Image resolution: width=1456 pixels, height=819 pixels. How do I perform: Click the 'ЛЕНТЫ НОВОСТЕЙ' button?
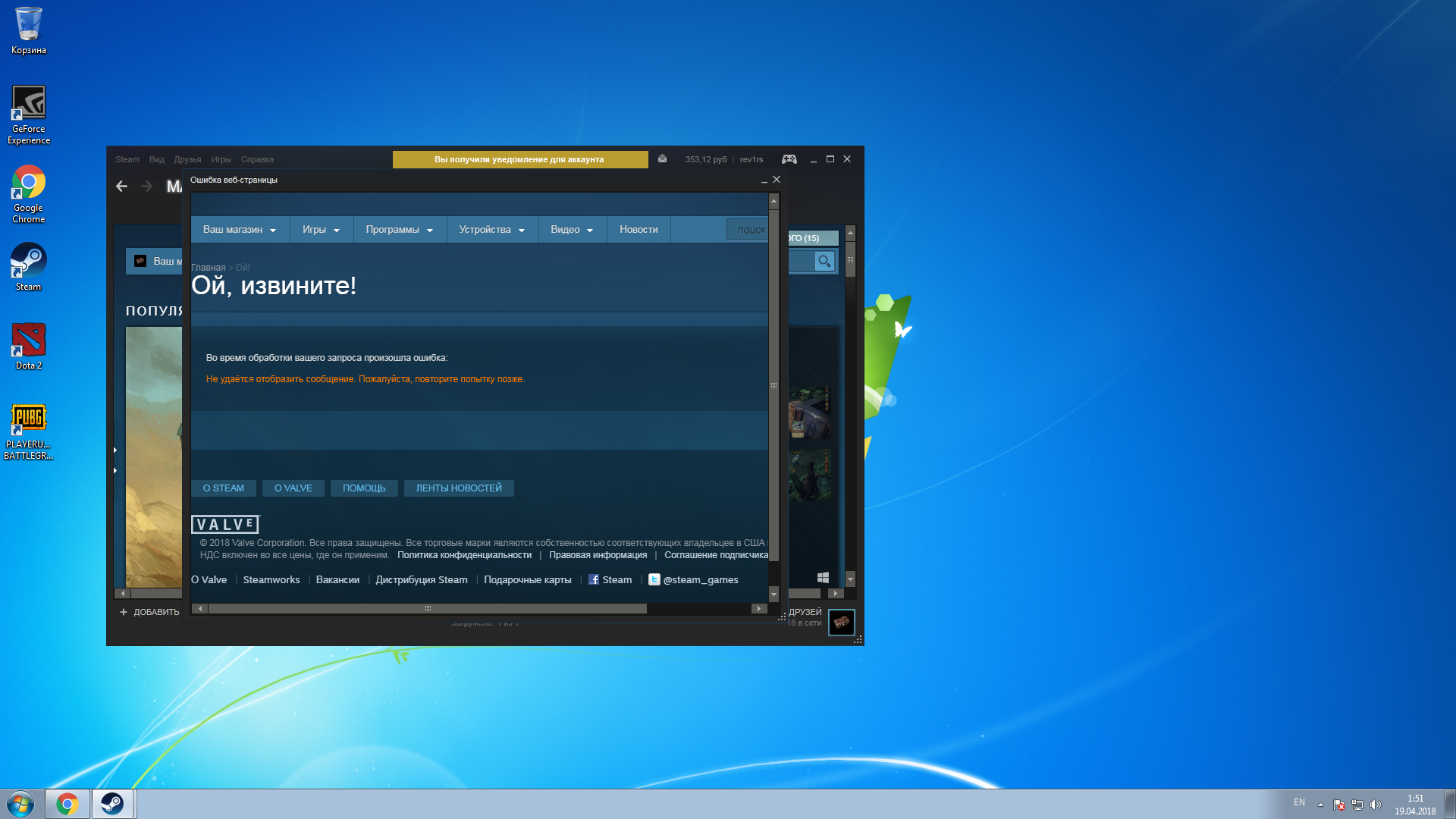point(459,488)
